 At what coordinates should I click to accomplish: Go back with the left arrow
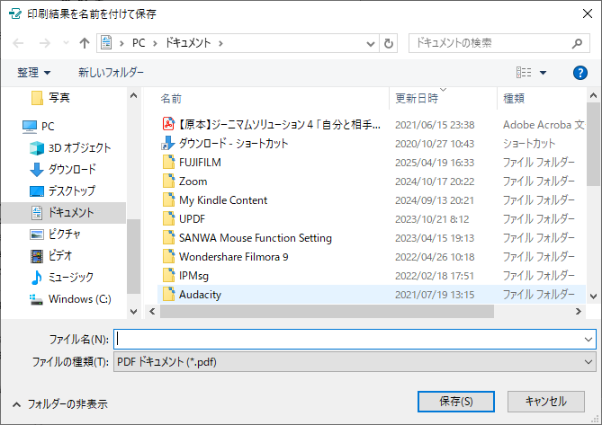click(18, 43)
